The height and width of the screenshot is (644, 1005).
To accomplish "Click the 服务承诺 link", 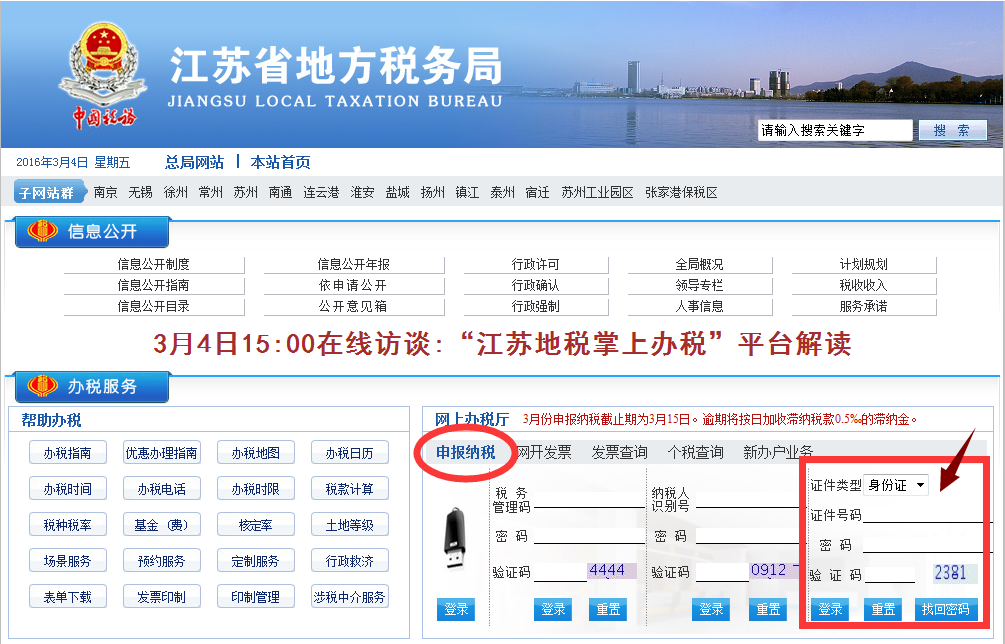I will [864, 306].
